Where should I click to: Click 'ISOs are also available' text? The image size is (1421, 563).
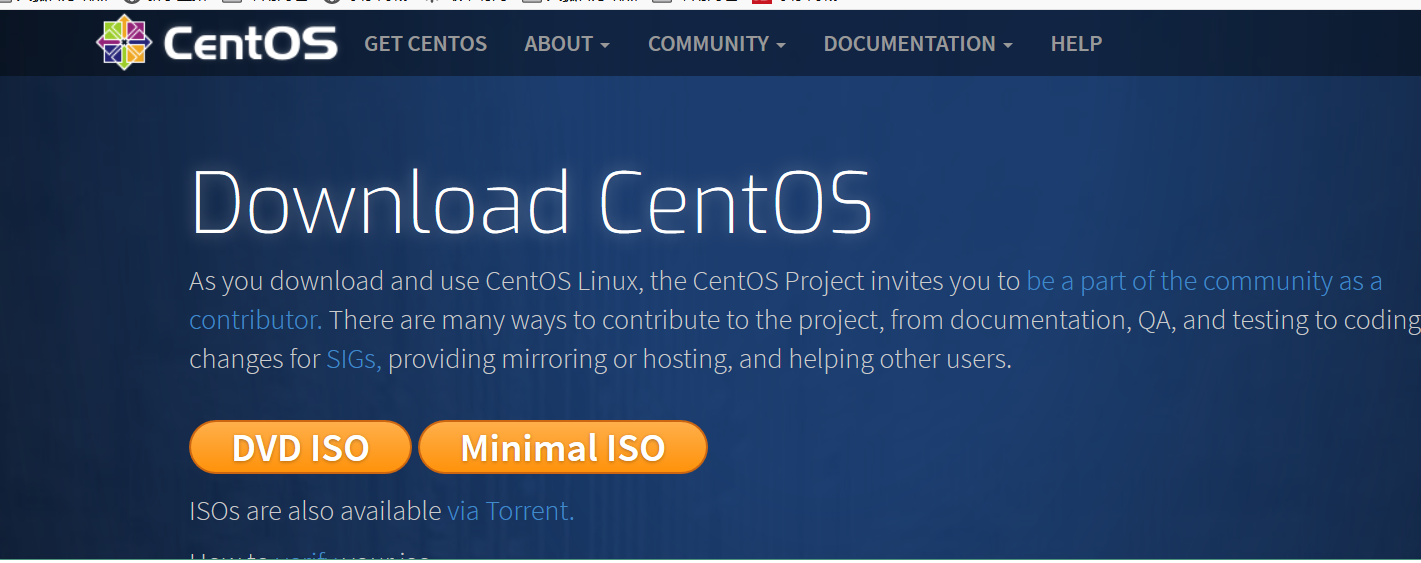[x=315, y=511]
